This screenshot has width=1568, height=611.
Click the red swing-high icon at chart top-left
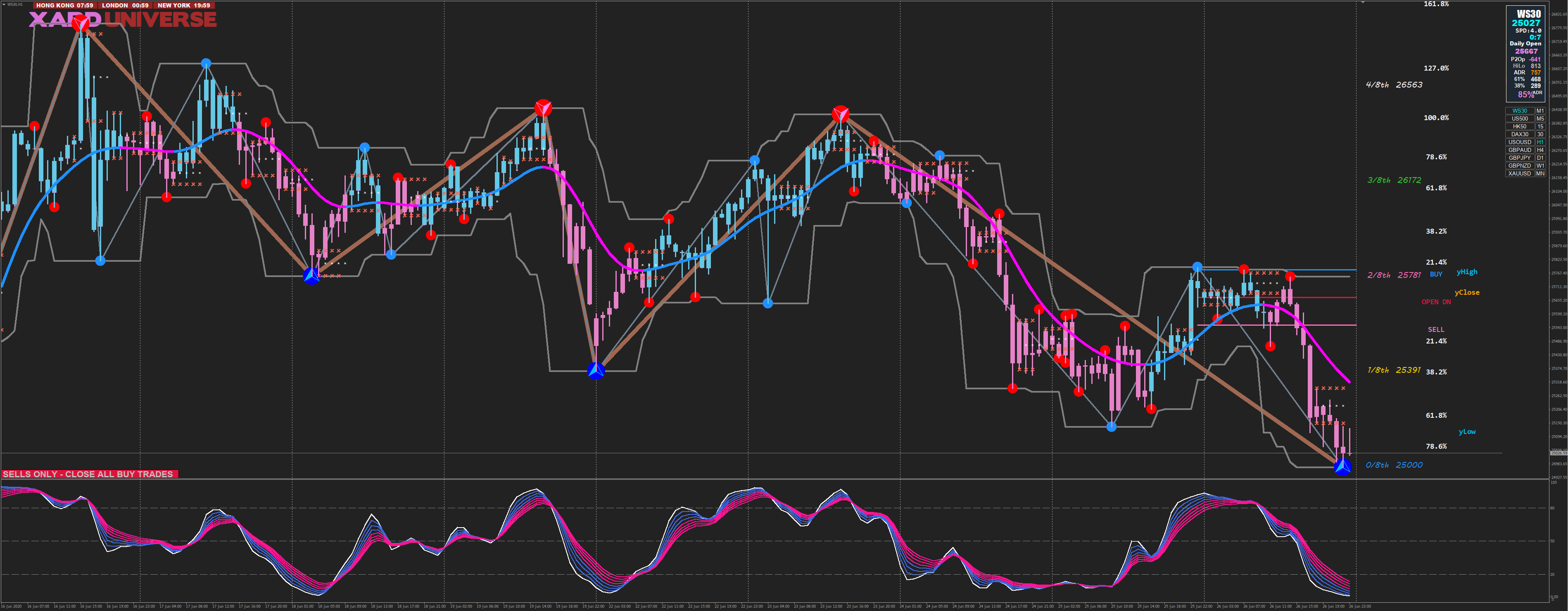(81, 24)
